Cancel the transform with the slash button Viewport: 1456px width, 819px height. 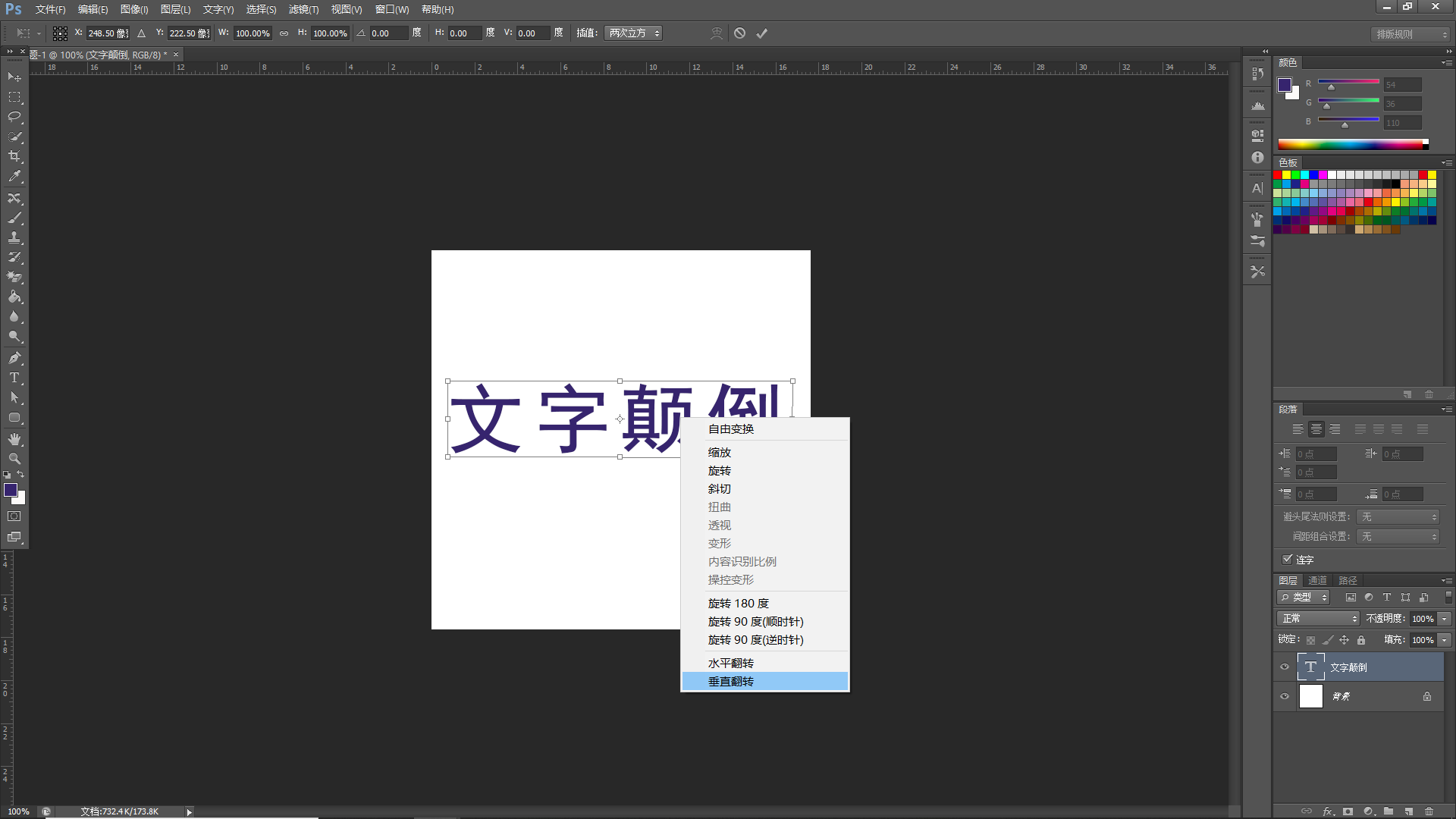coord(739,33)
